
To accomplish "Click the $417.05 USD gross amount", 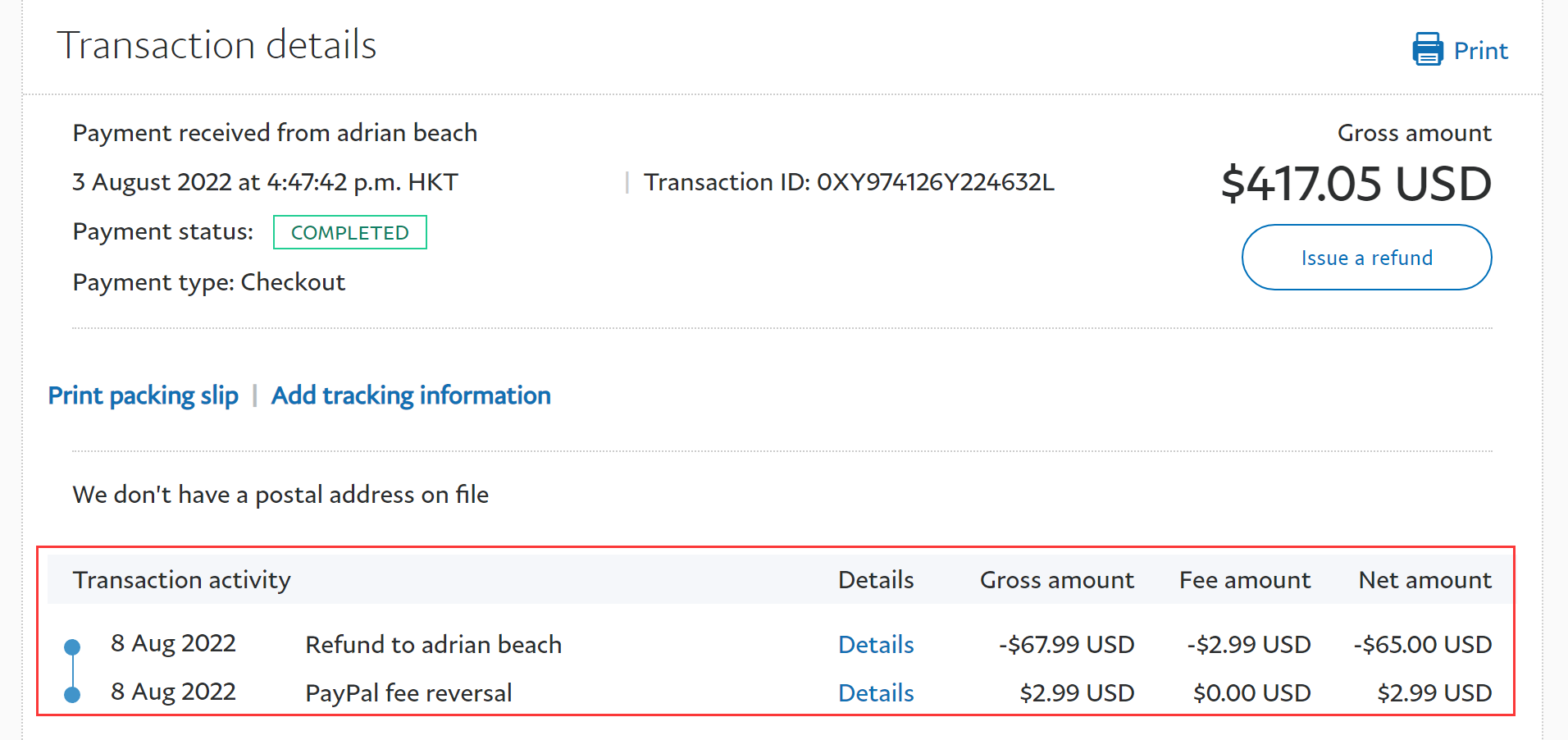I will (1356, 183).
